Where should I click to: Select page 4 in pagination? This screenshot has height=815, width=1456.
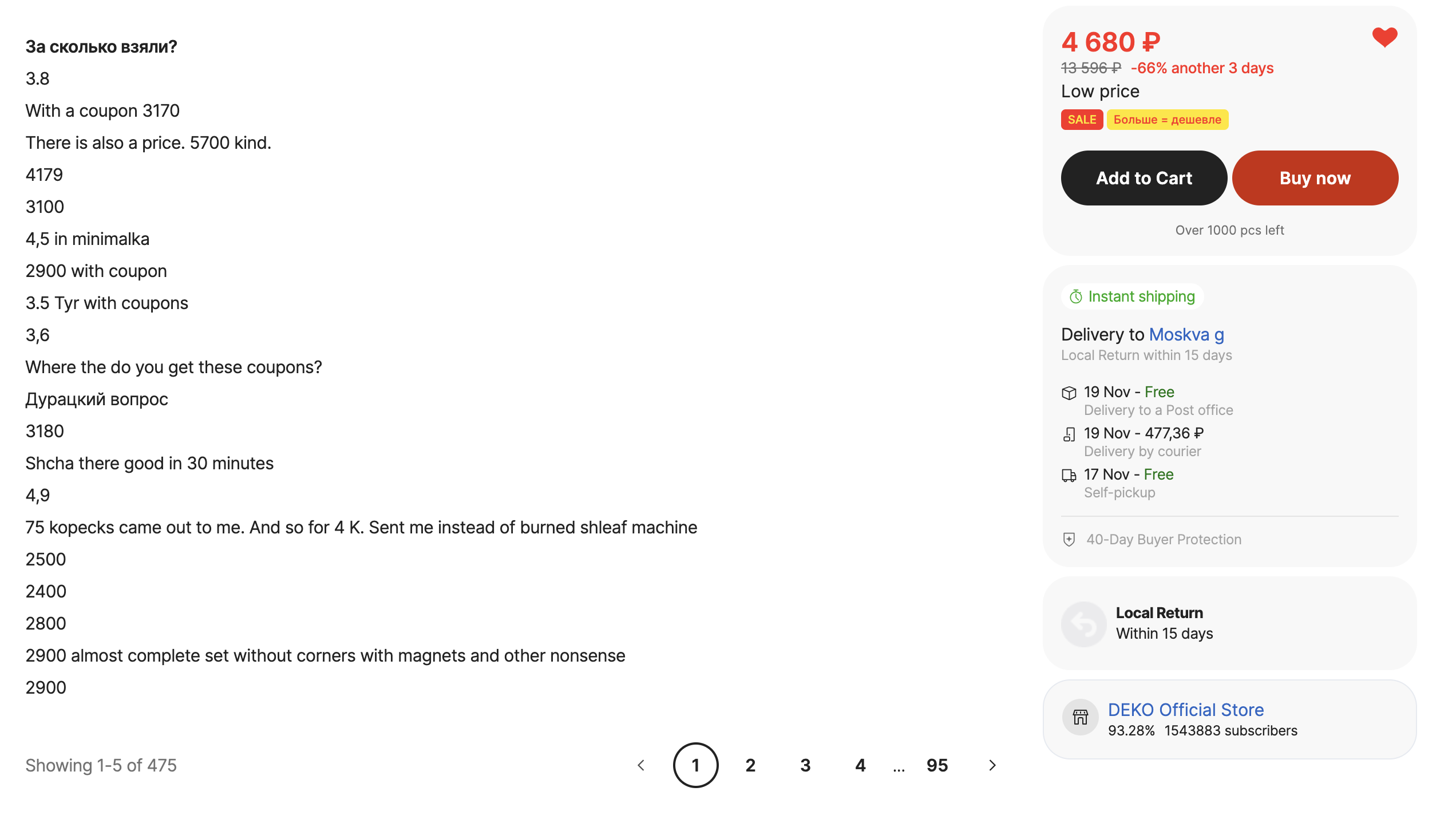[860, 765]
